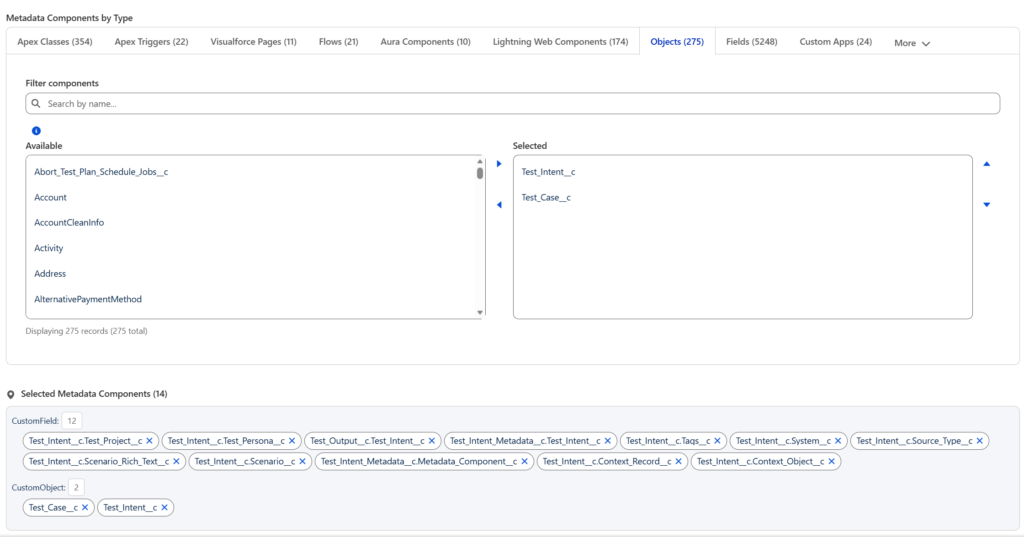Move selected item up with up arrow
The width and height of the screenshot is (1024, 537).
987,164
